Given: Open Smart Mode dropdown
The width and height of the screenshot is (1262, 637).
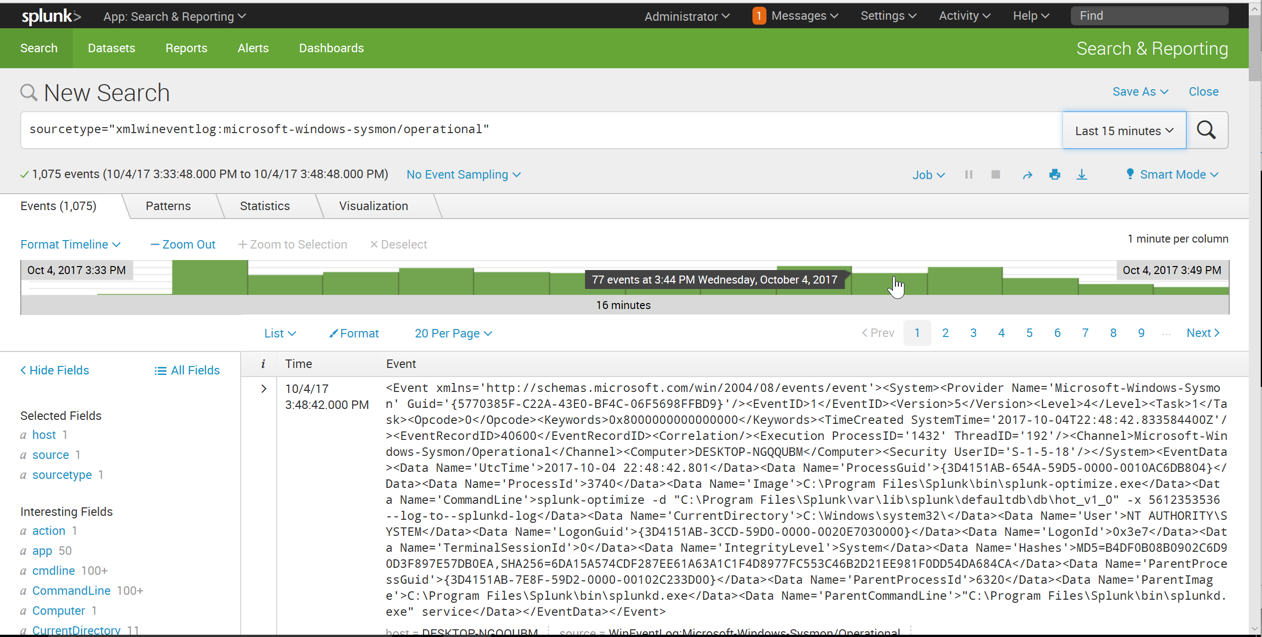Looking at the screenshot, I should [1172, 174].
